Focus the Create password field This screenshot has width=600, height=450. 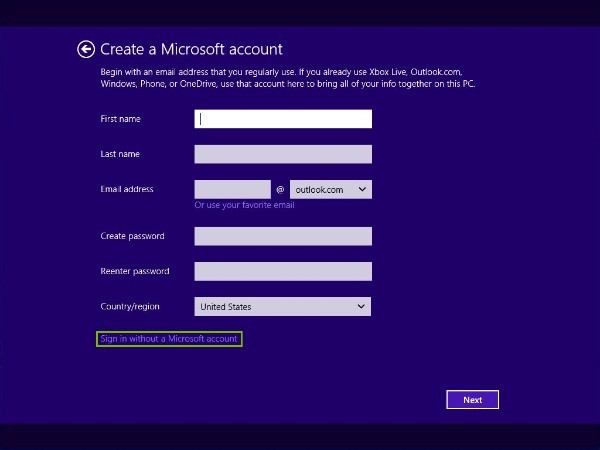click(x=283, y=236)
